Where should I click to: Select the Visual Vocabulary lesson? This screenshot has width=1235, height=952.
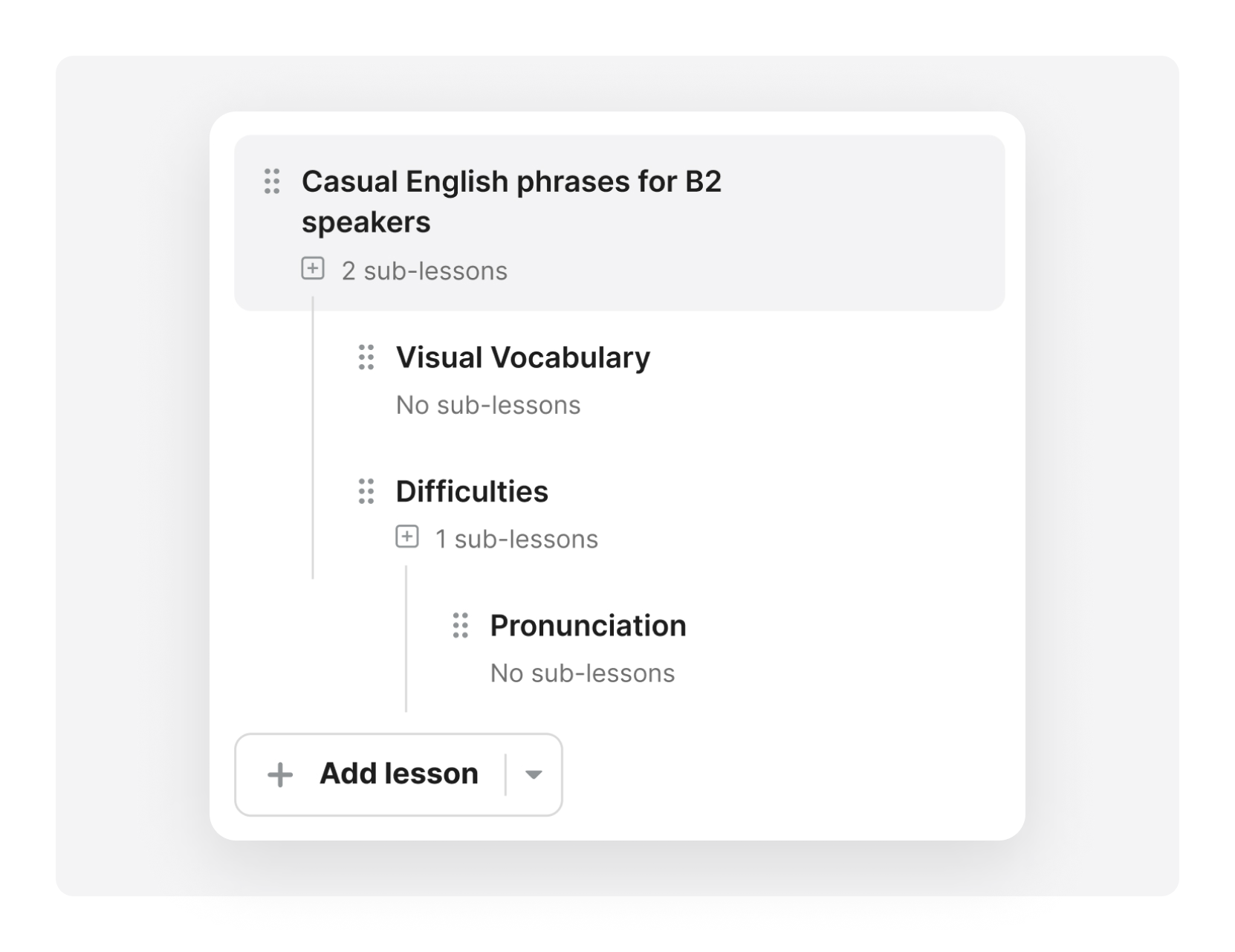(x=522, y=357)
